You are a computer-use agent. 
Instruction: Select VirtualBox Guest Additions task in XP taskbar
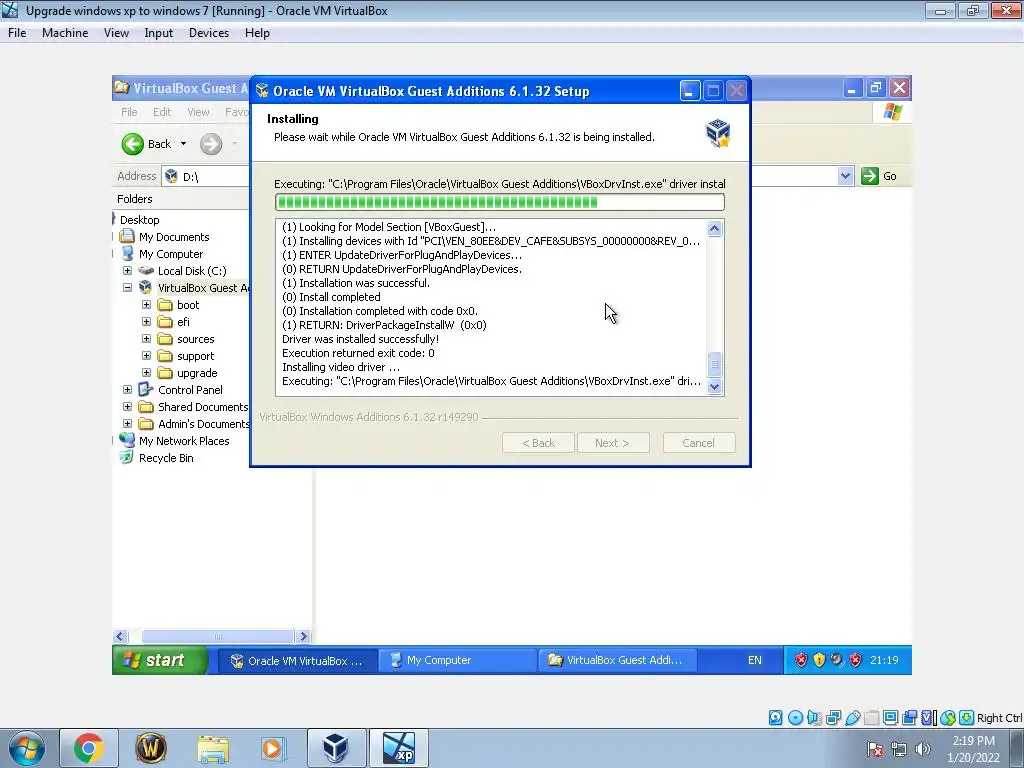pyautogui.click(x=618, y=661)
